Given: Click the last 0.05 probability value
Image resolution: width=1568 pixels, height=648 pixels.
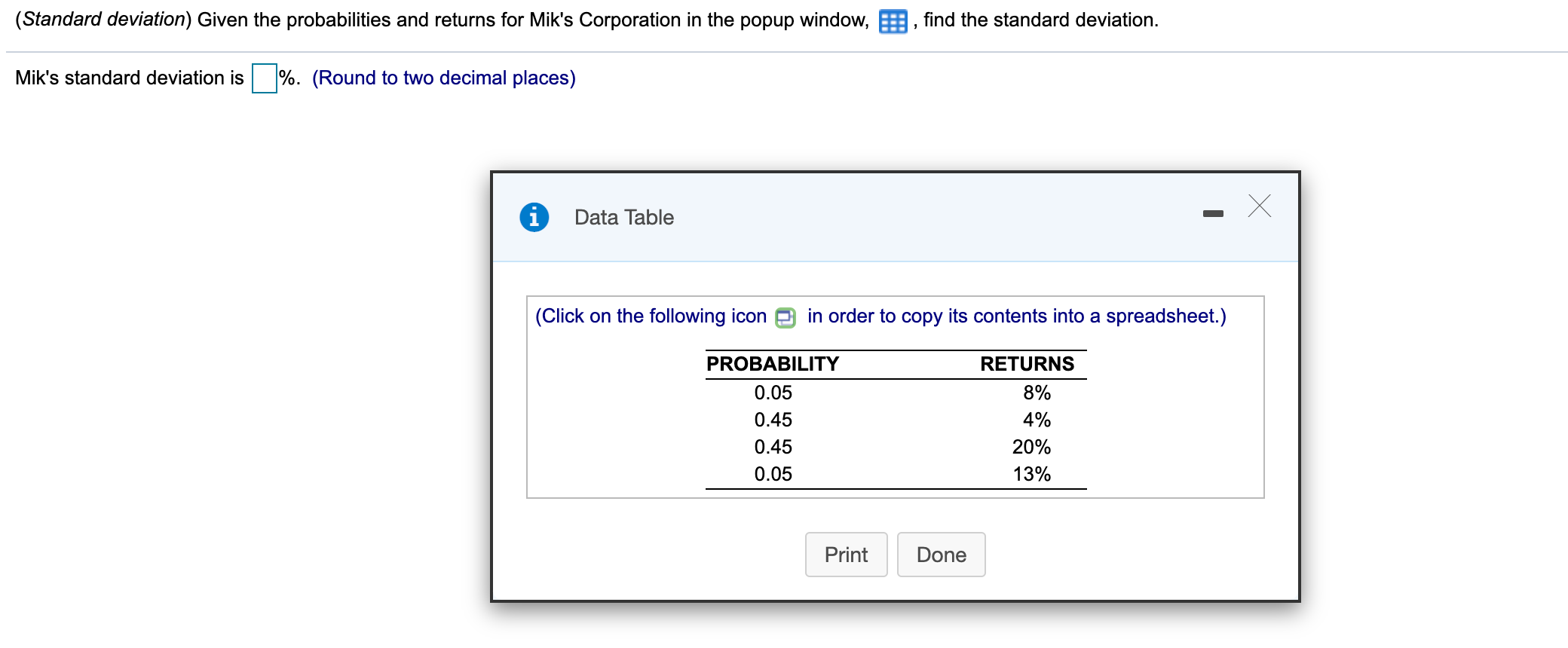Looking at the screenshot, I should [x=773, y=474].
